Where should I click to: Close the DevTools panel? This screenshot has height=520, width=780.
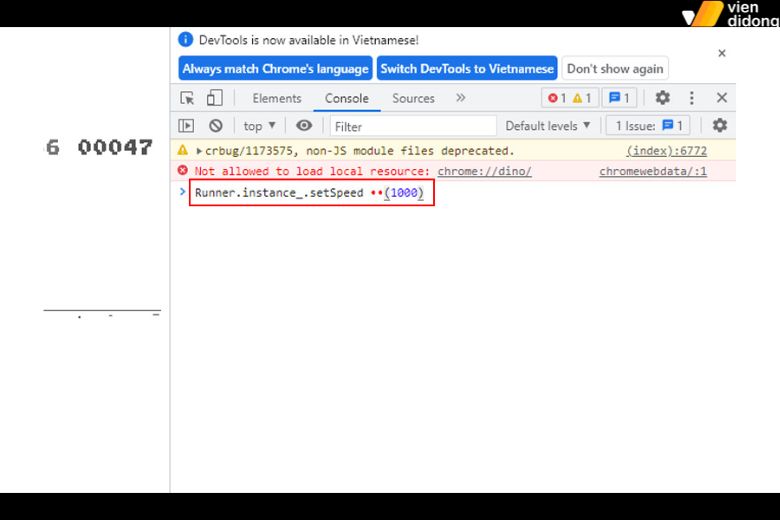[722, 98]
